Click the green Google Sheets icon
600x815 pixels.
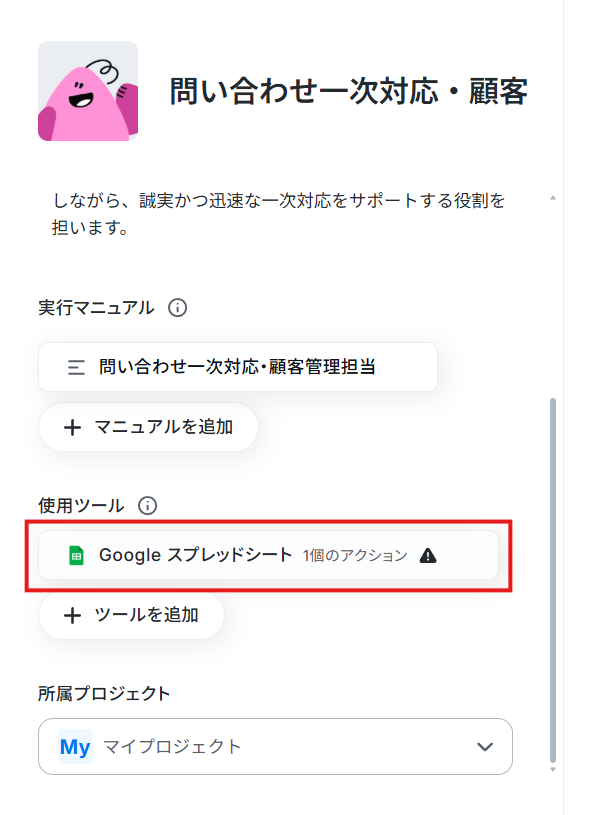pos(76,555)
